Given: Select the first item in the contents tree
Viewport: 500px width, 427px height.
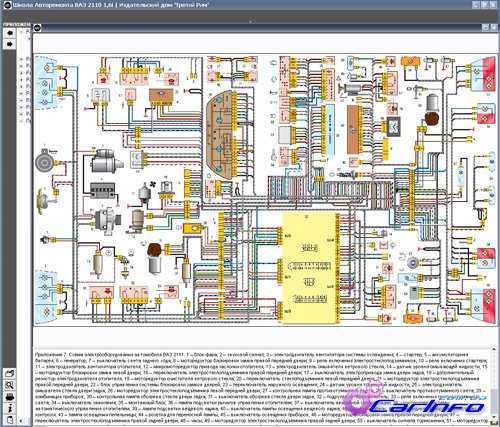Looking at the screenshot, I should tap(28, 32).
